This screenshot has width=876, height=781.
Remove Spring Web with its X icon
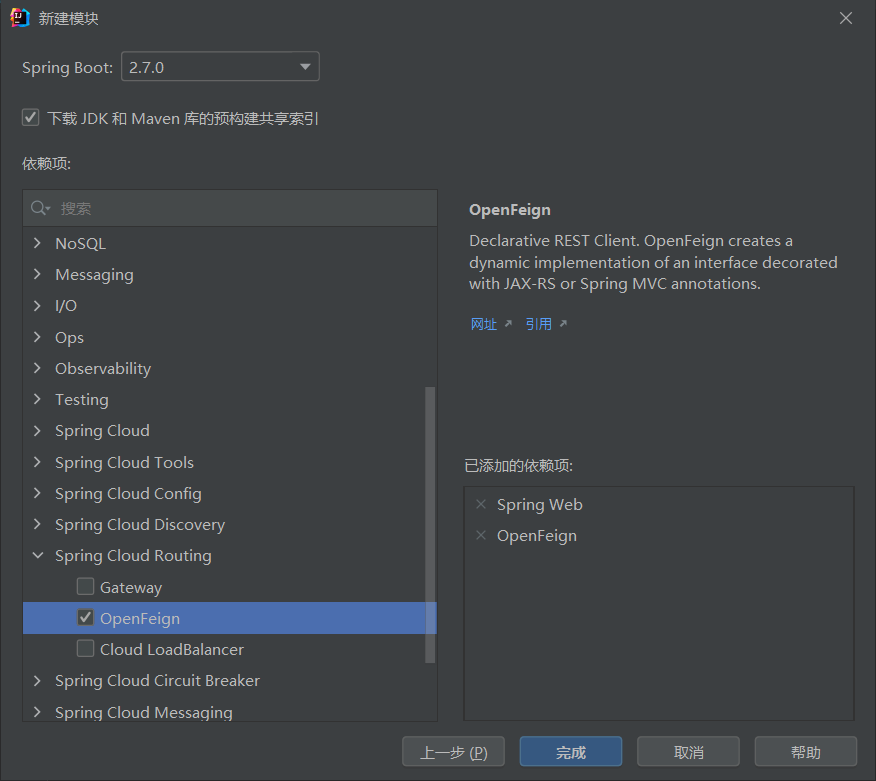point(481,504)
